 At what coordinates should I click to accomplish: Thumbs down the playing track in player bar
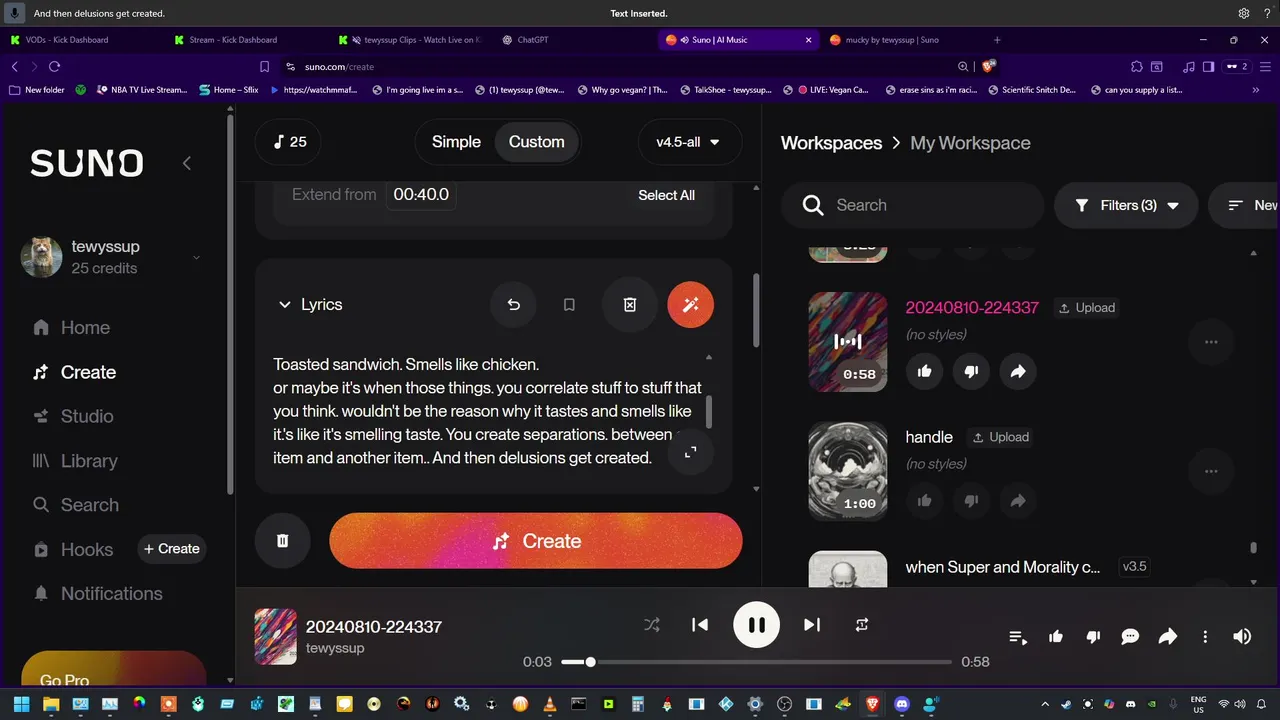(1093, 637)
